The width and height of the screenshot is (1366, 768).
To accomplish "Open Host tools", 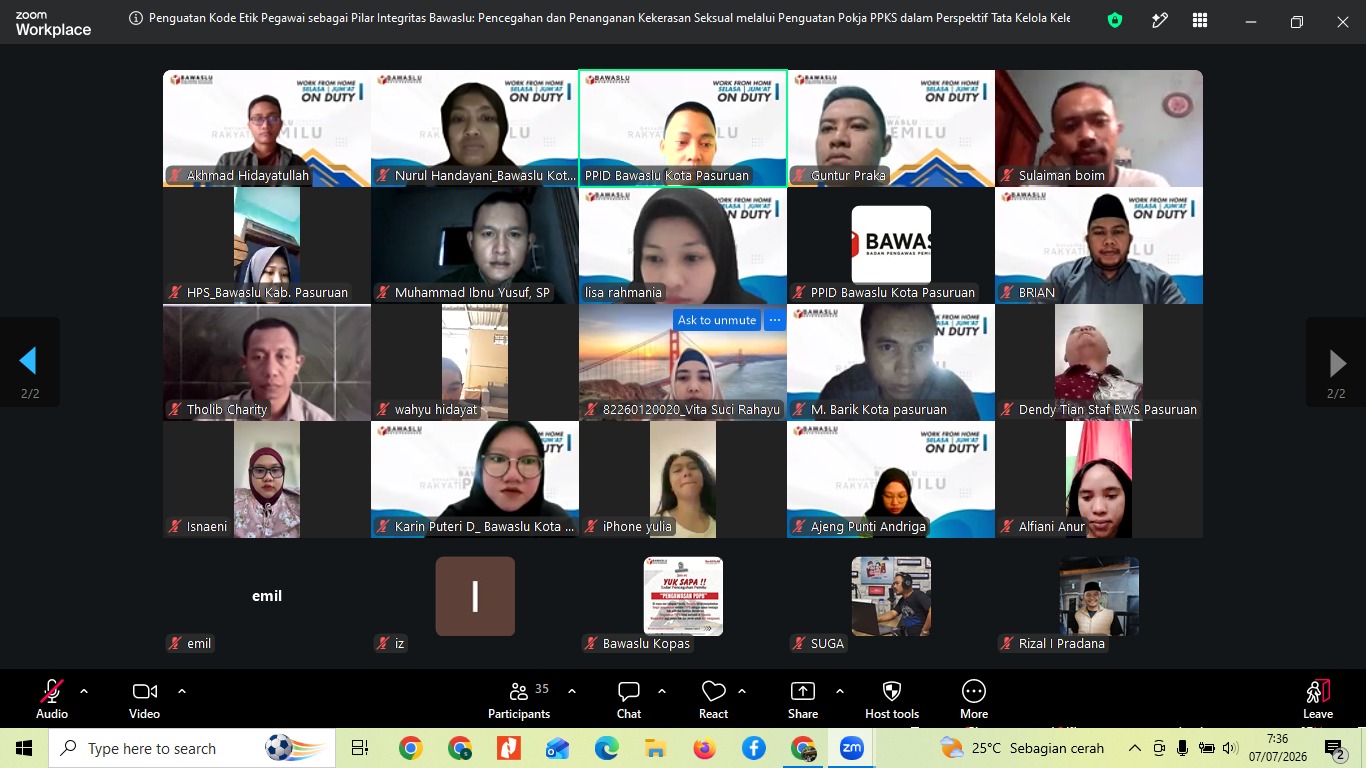I will (892, 699).
